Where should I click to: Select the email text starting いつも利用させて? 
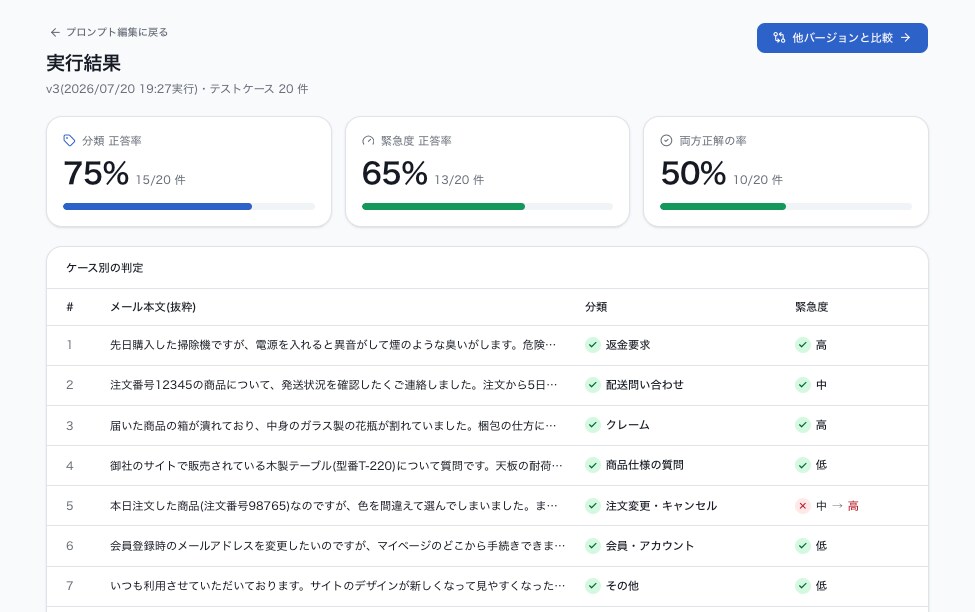[x=338, y=585]
